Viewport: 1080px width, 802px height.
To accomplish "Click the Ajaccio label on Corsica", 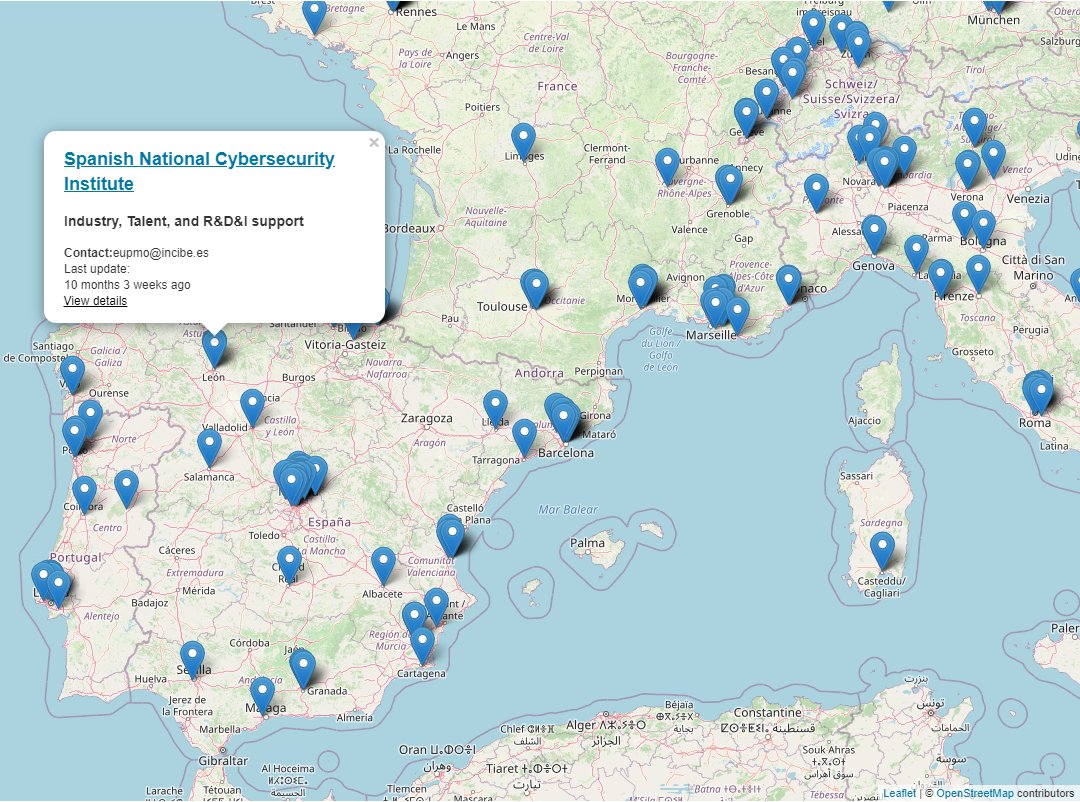I will coord(864,420).
